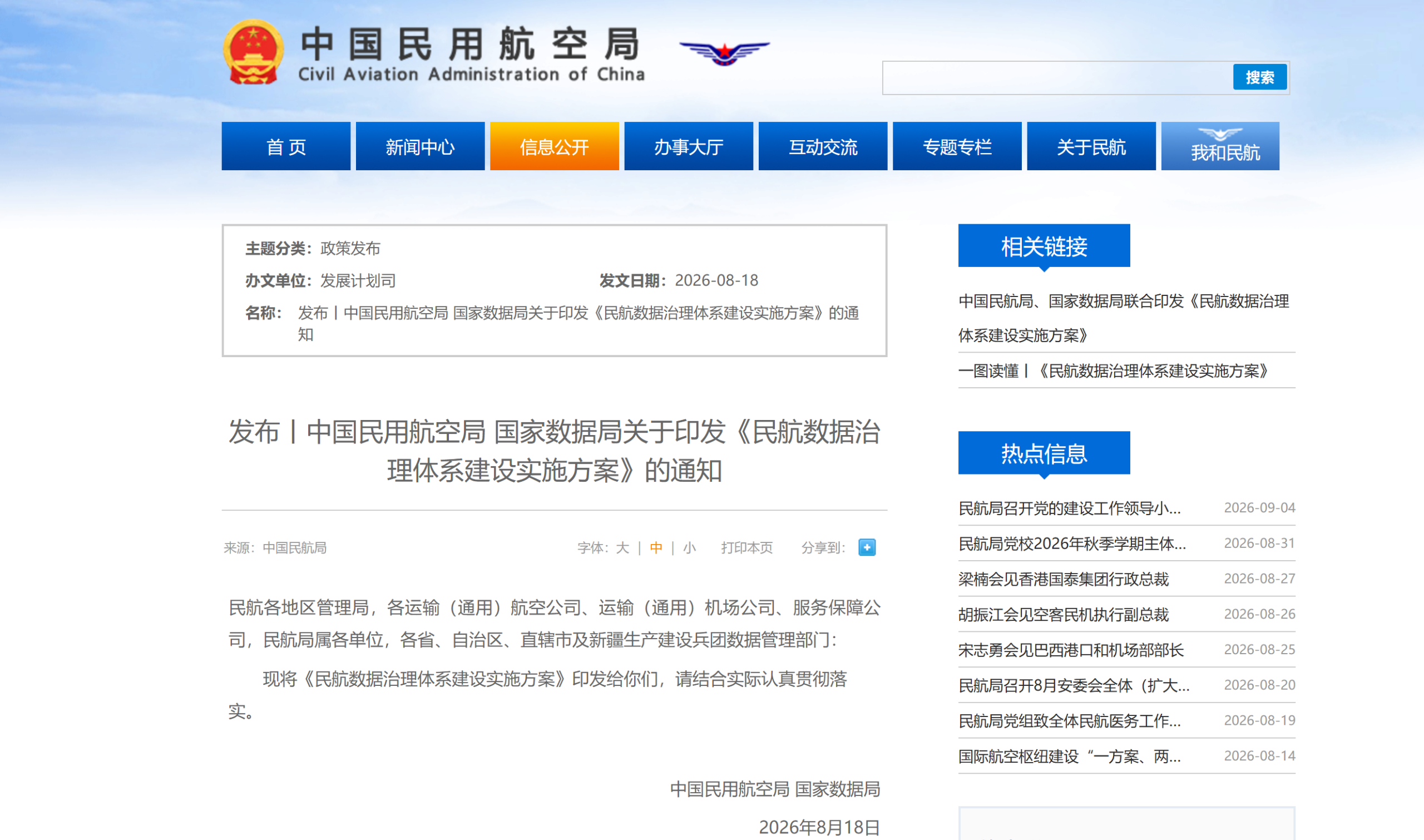Open link 中国民航局、国家数据局联合印发 related article
The height and width of the screenshot is (840, 1424).
(1124, 318)
